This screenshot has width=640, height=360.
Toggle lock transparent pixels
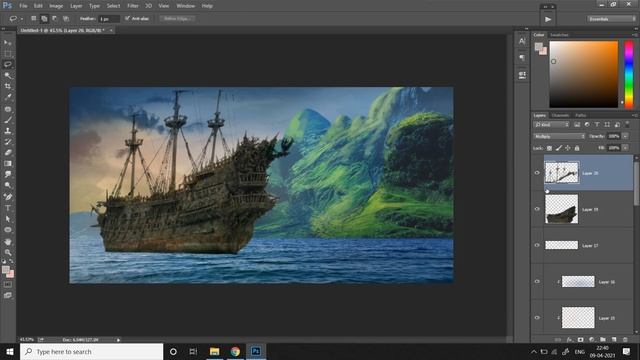click(549, 148)
